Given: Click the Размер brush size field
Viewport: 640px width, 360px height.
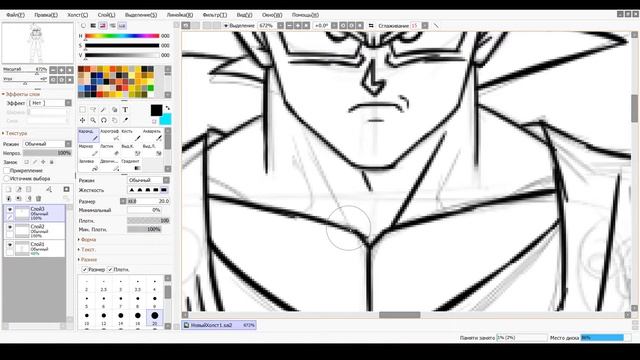Looking at the screenshot, I should 149,201.
